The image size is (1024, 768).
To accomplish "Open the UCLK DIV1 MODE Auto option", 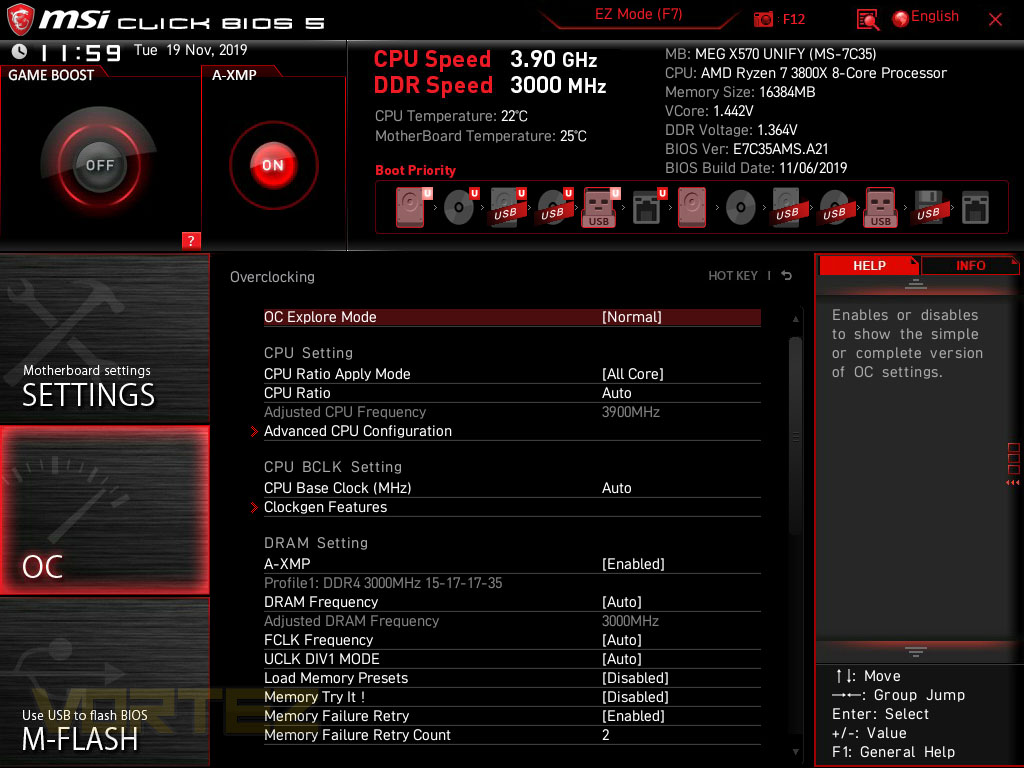I will coord(512,659).
